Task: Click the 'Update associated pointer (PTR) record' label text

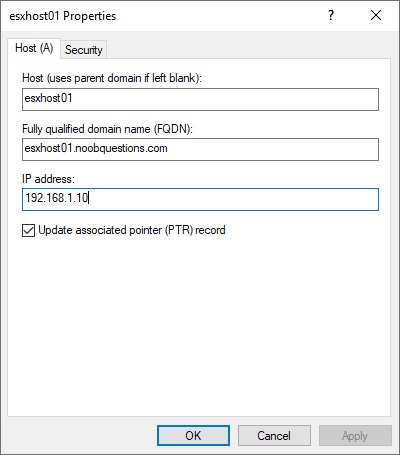Action: (x=132, y=230)
